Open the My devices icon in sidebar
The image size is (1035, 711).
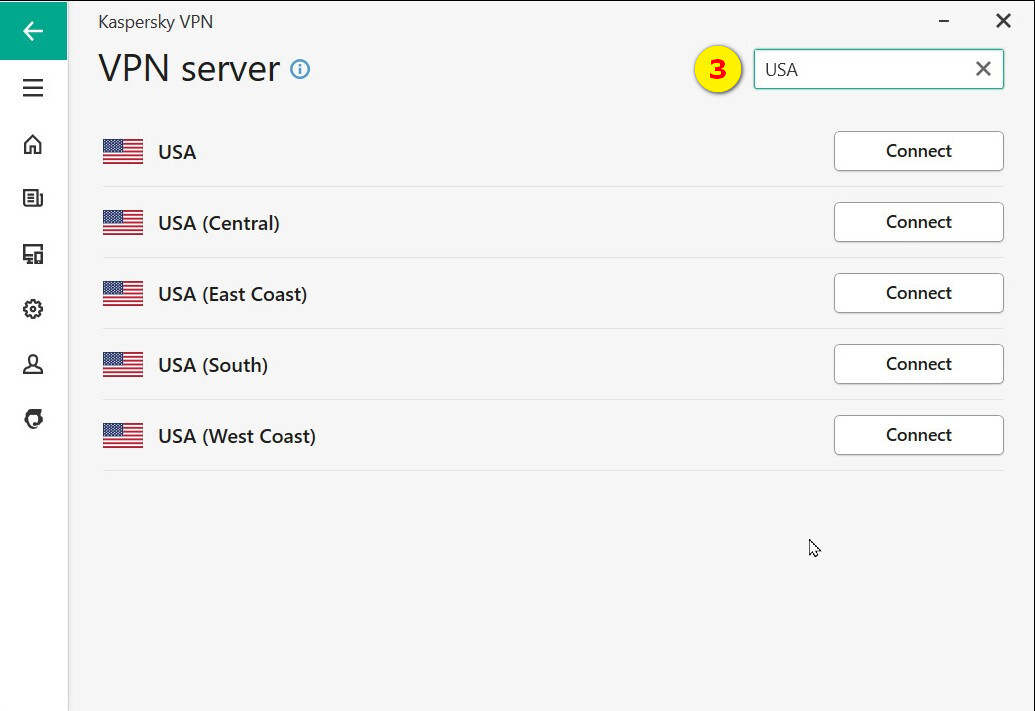point(33,254)
